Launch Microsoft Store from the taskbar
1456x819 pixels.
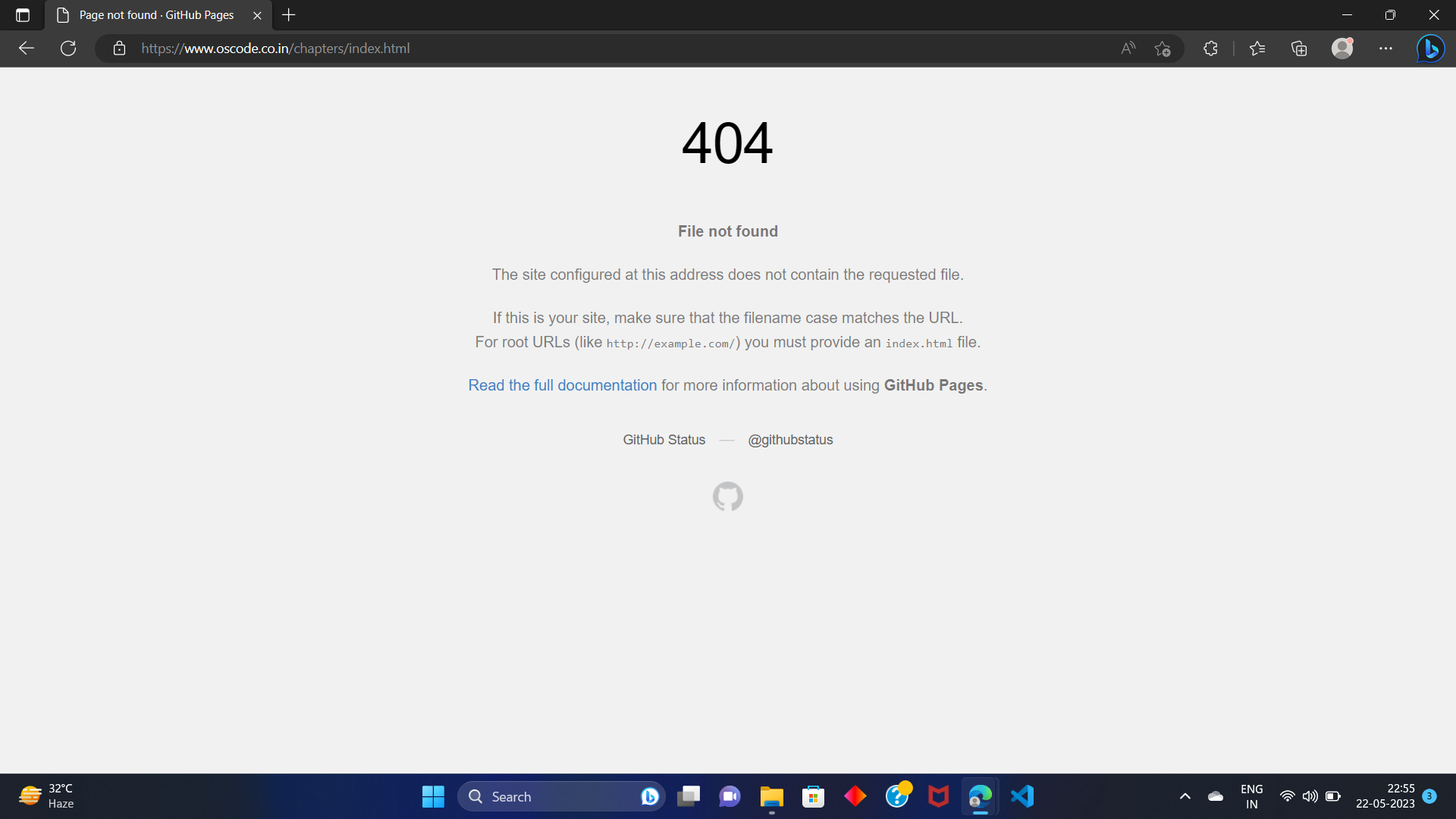pos(812,796)
